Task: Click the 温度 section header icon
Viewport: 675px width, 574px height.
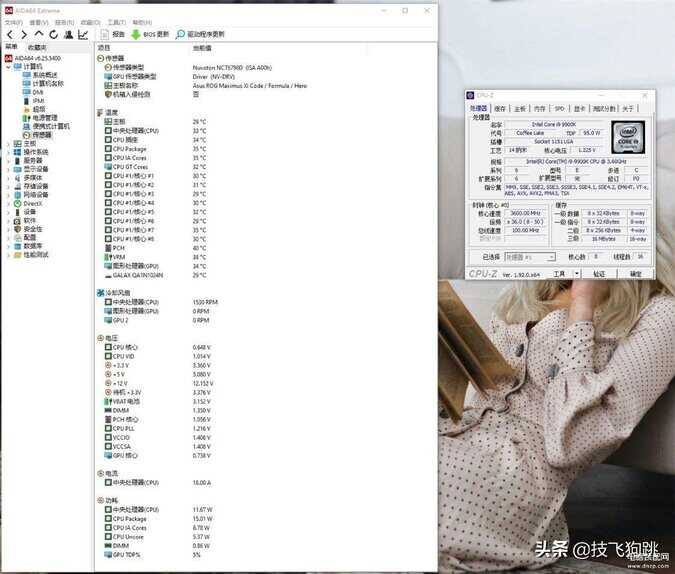Action: coord(100,113)
